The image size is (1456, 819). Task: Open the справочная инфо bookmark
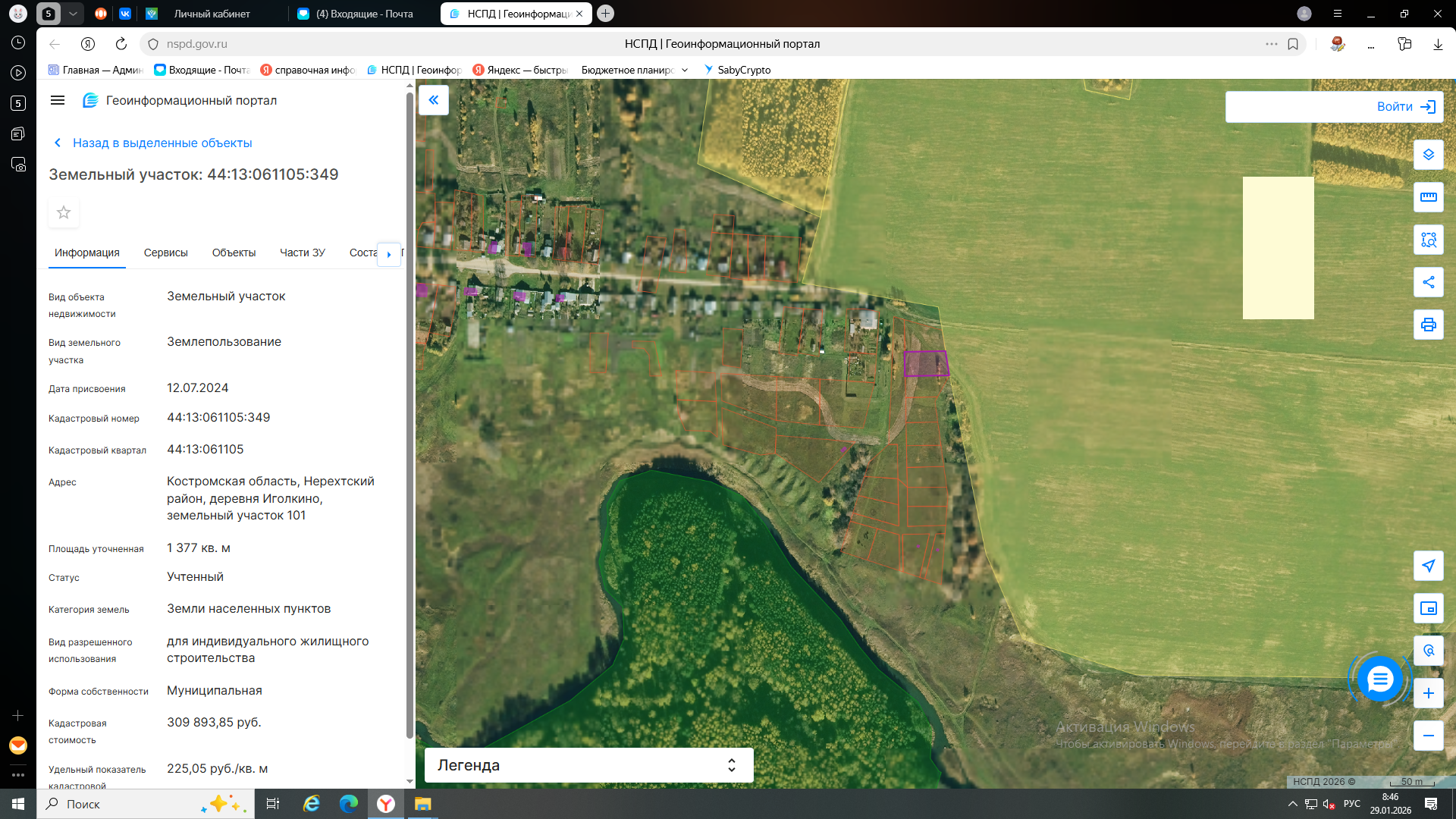308,70
